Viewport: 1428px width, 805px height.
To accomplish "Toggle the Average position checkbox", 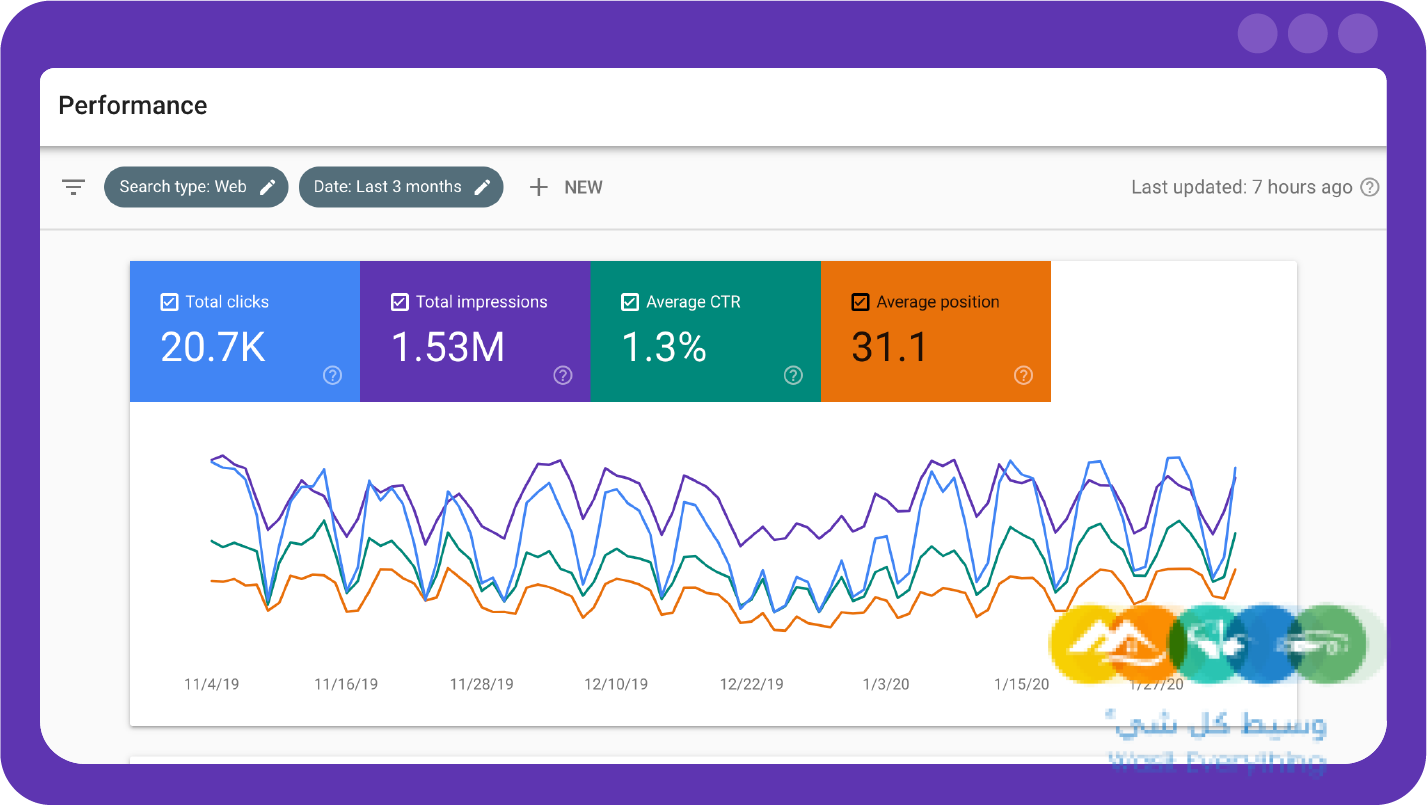I will 860,302.
